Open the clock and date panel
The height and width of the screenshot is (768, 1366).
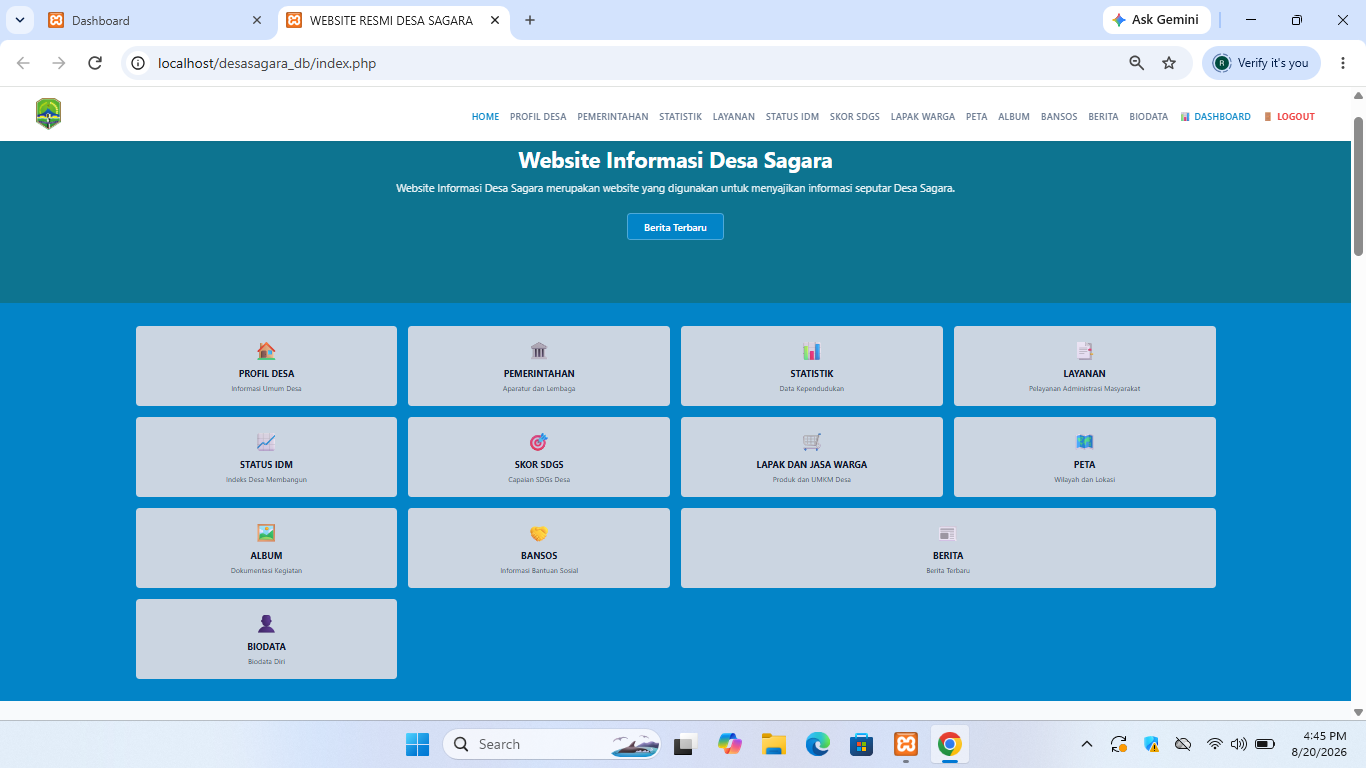(x=1318, y=744)
